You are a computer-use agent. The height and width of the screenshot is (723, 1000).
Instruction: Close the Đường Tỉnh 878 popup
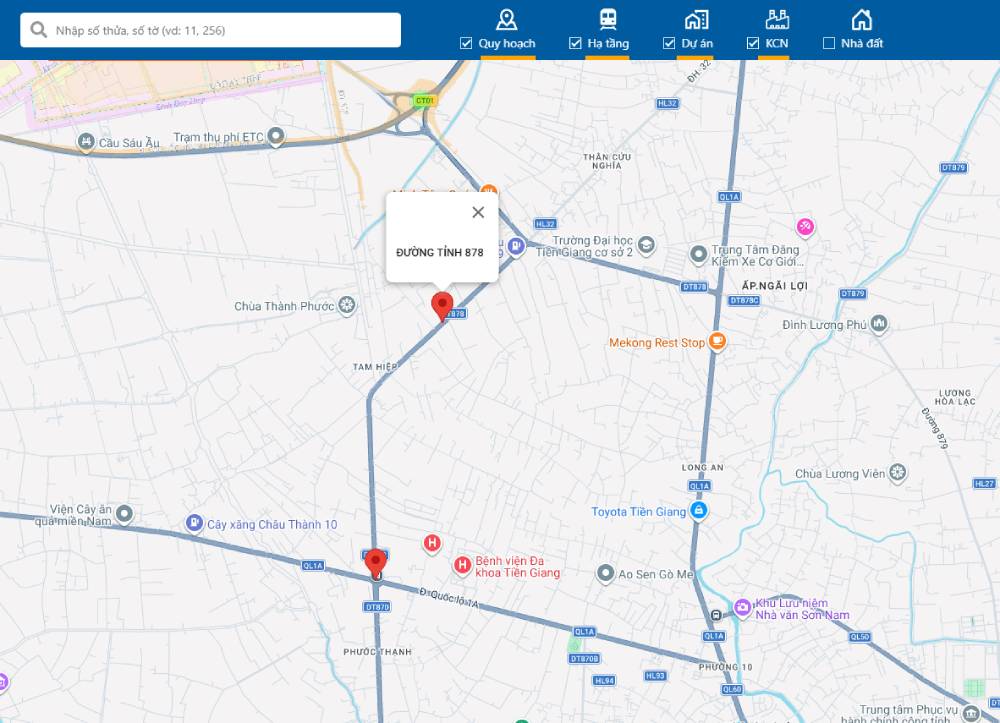pyautogui.click(x=478, y=212)
